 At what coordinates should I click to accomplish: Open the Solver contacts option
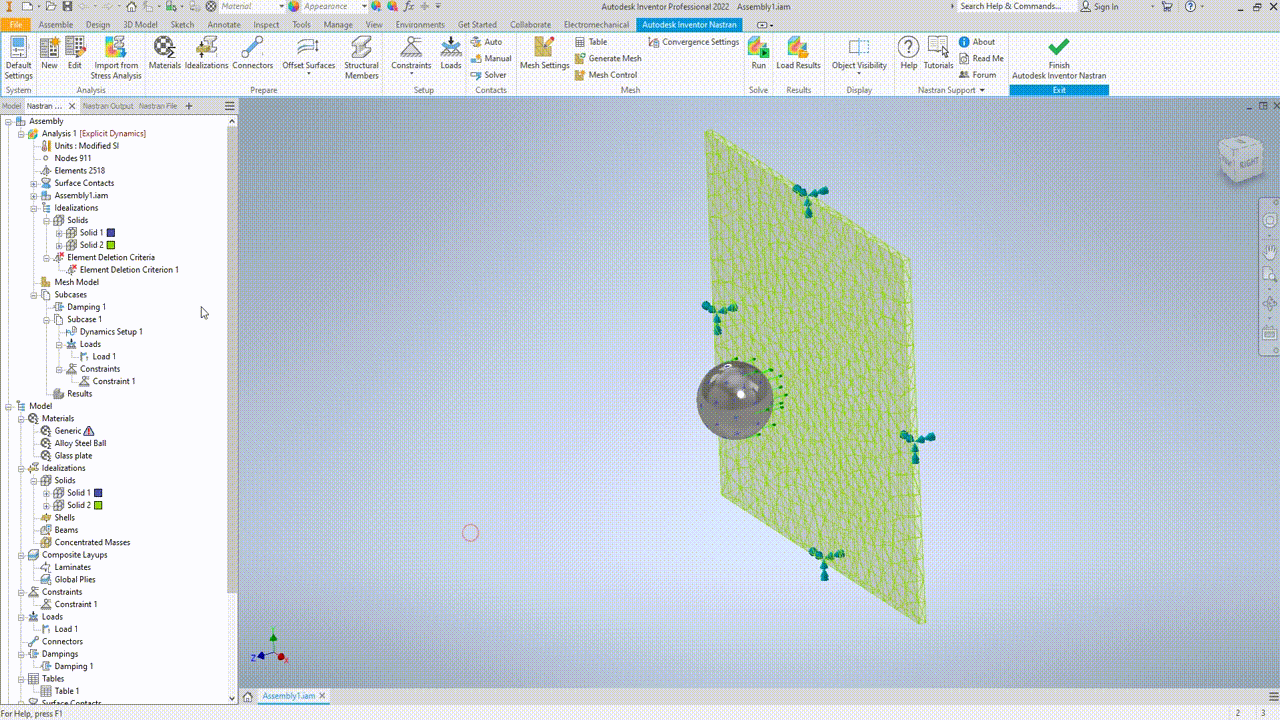[489, 75]
